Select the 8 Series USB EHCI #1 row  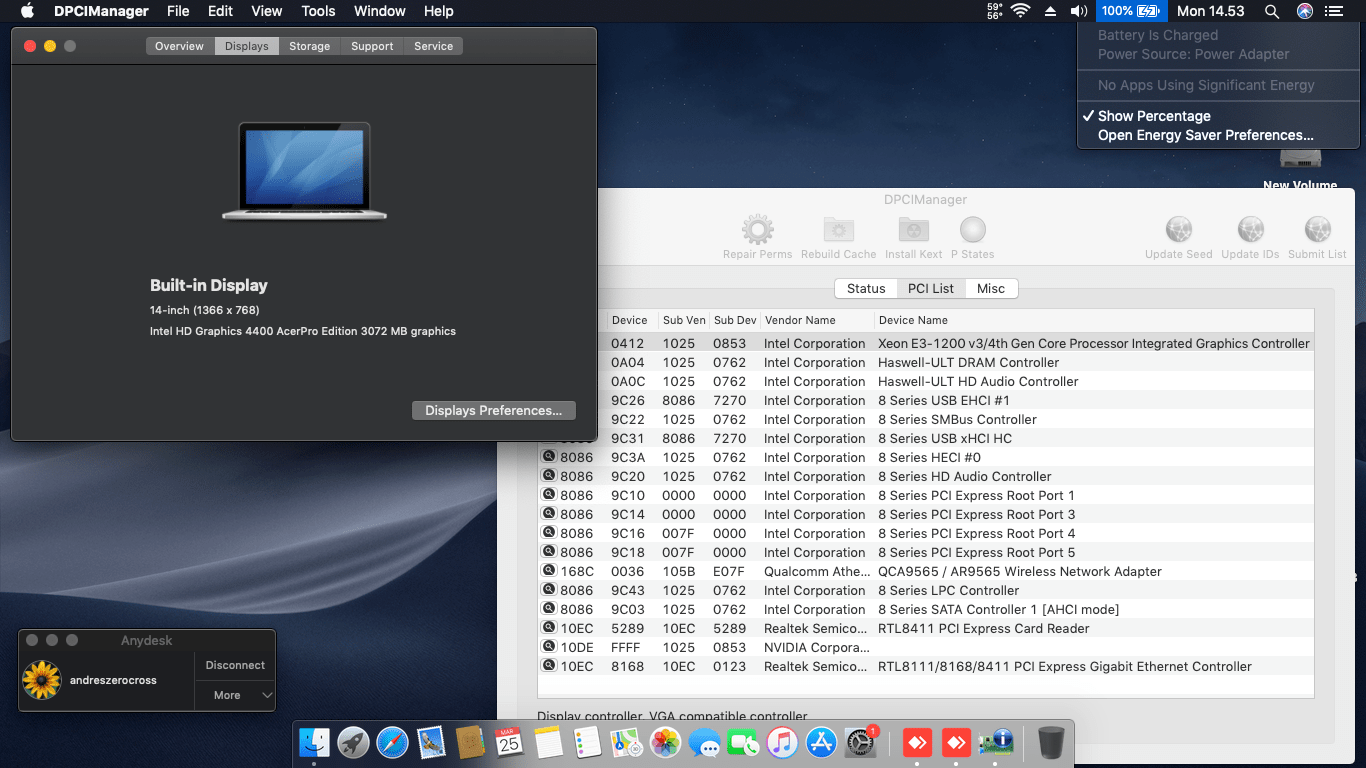(925, 400)
